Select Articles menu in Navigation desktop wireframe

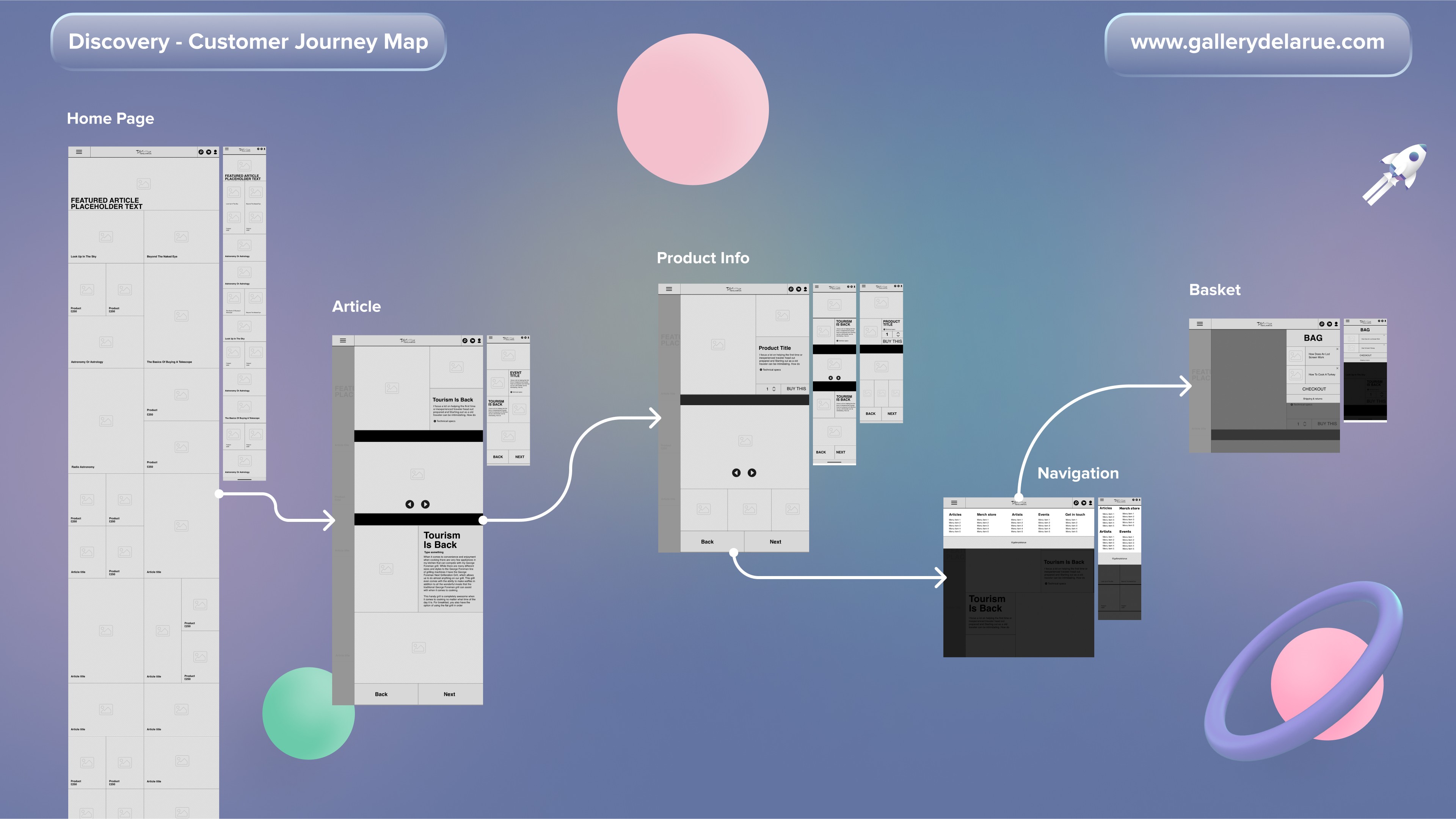coord(955,515)
